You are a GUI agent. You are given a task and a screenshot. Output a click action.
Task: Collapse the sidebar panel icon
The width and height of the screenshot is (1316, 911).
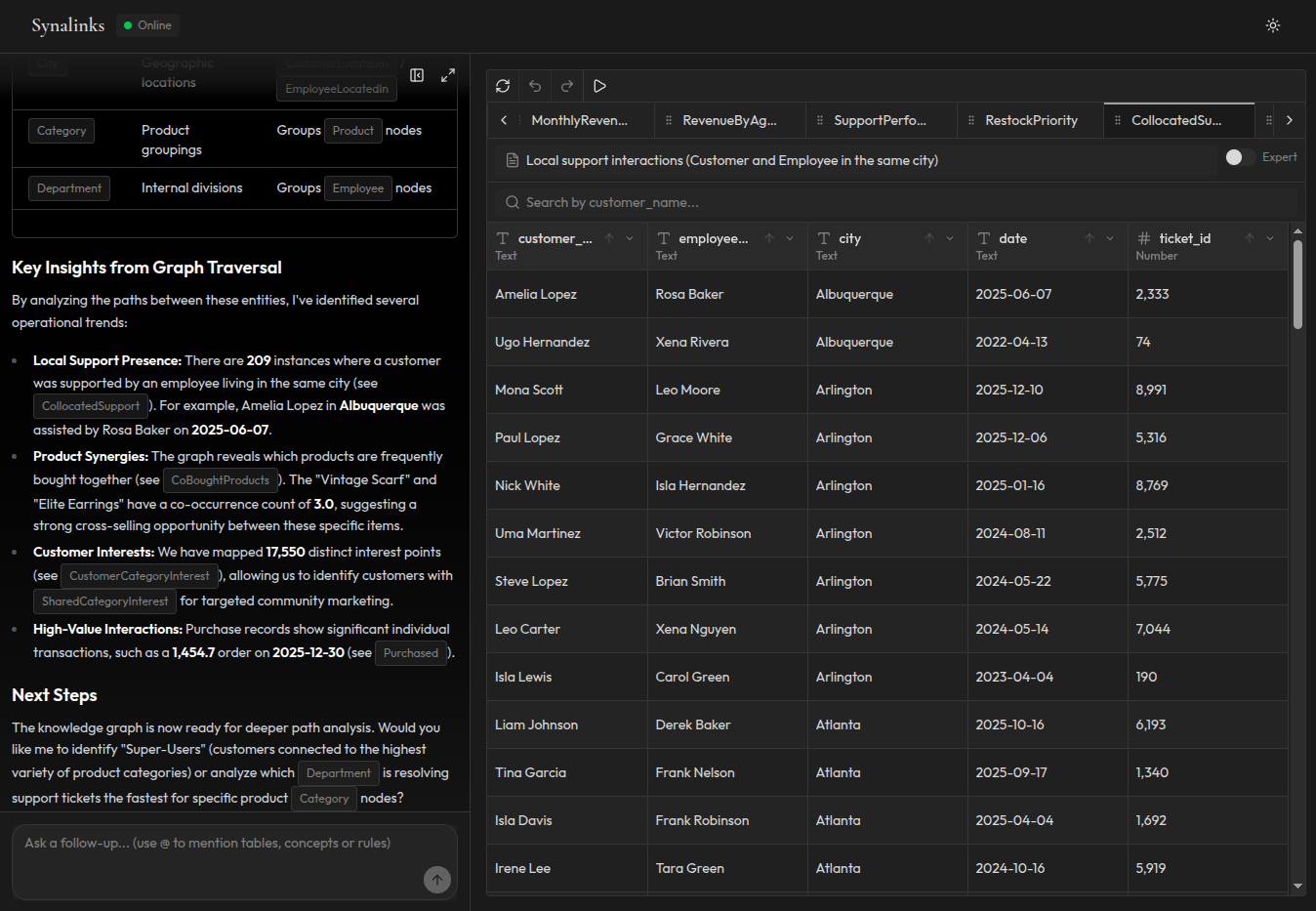point(417,74)
